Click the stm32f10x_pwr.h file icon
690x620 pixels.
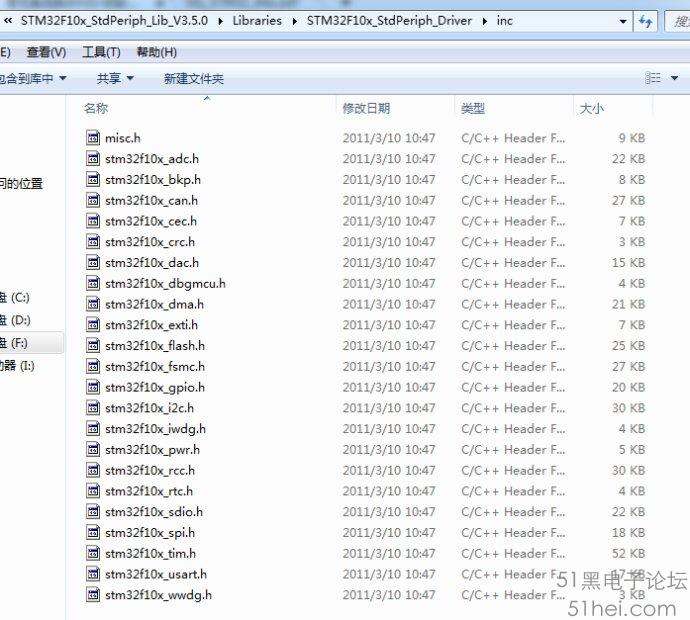point(93,449)
